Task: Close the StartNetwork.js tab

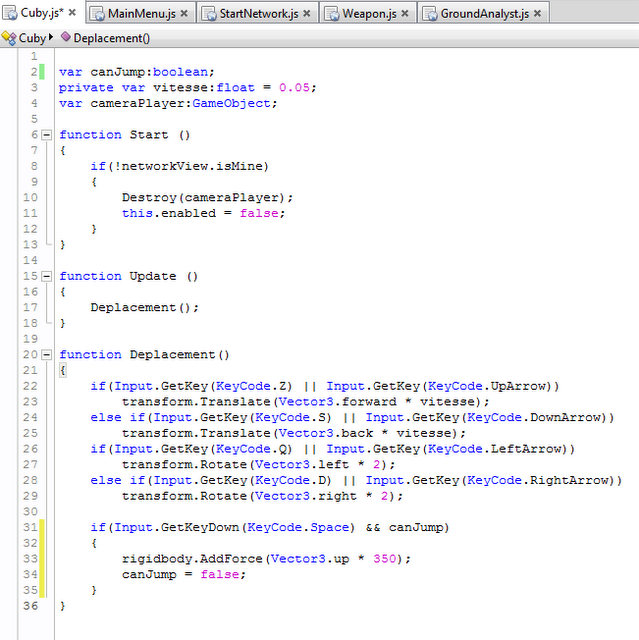Action: tap(306, 13)
